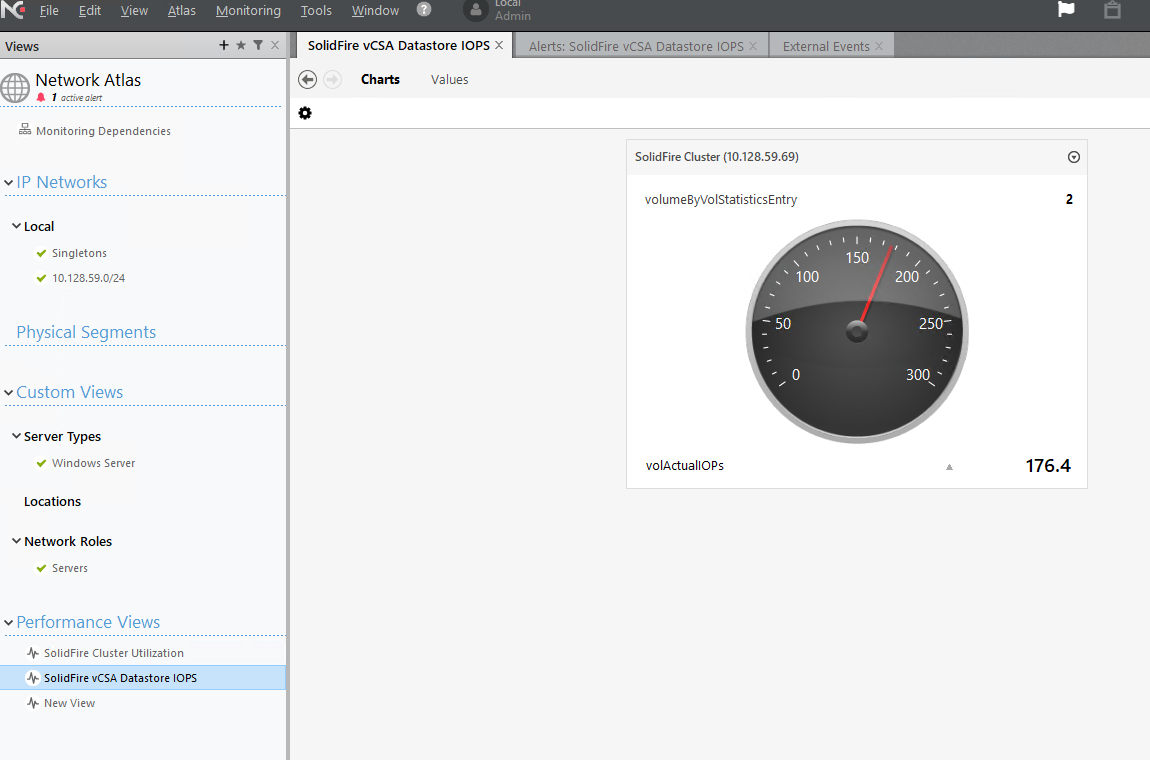Screen dimensions: 1150x760
Task: Open chart settings gear icon
Action: click(305, 113)
